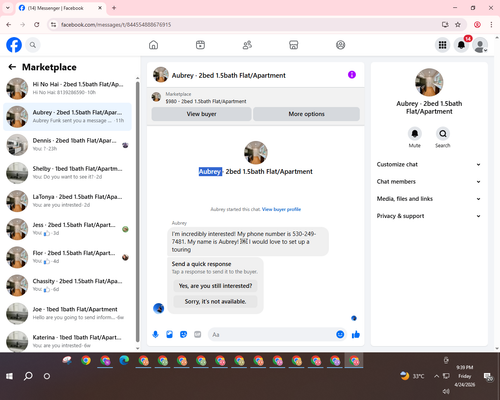Open the Facebook search magnifier
This screenshot has height=400, width=500.
[33, 45]
